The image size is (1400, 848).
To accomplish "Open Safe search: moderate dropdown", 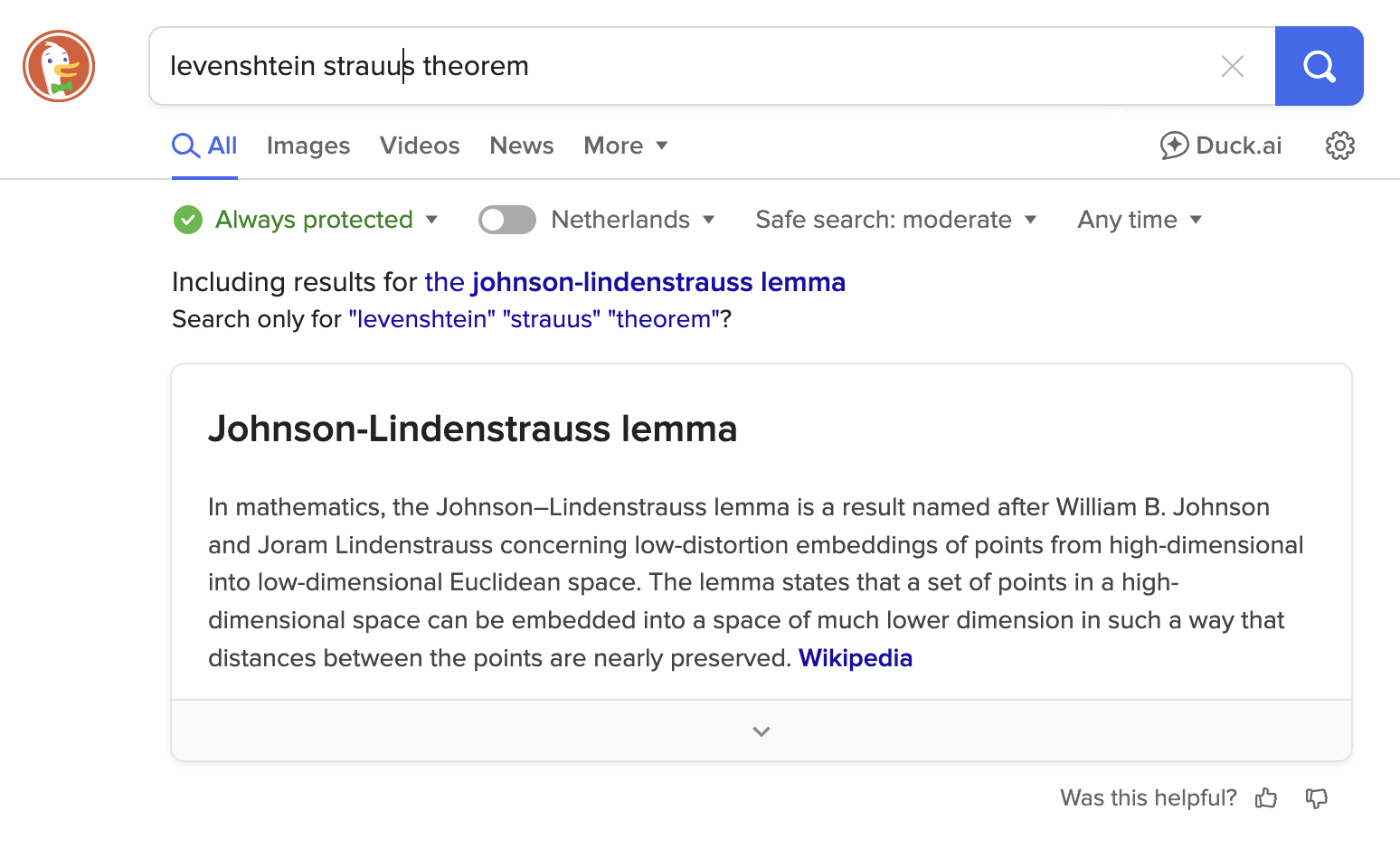I will pos(896,220).
